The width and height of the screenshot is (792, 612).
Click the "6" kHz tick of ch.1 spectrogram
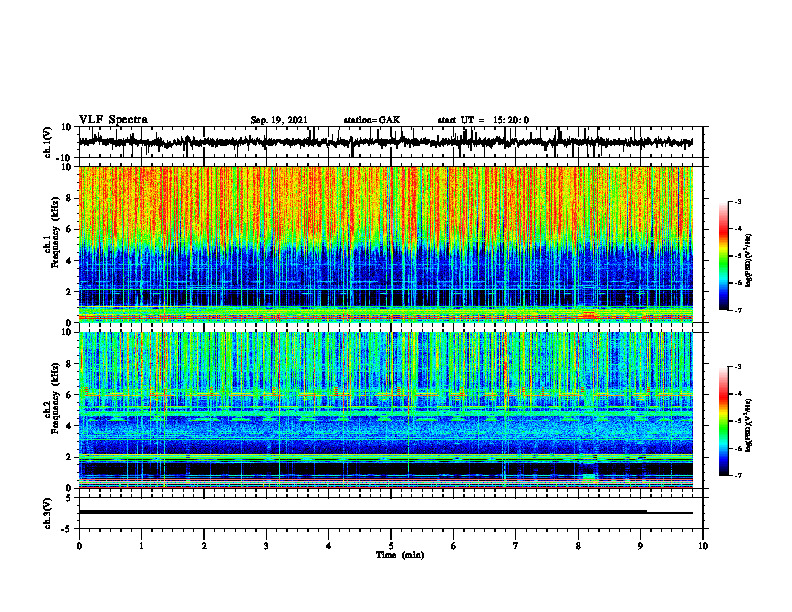[x=69, y=229]
